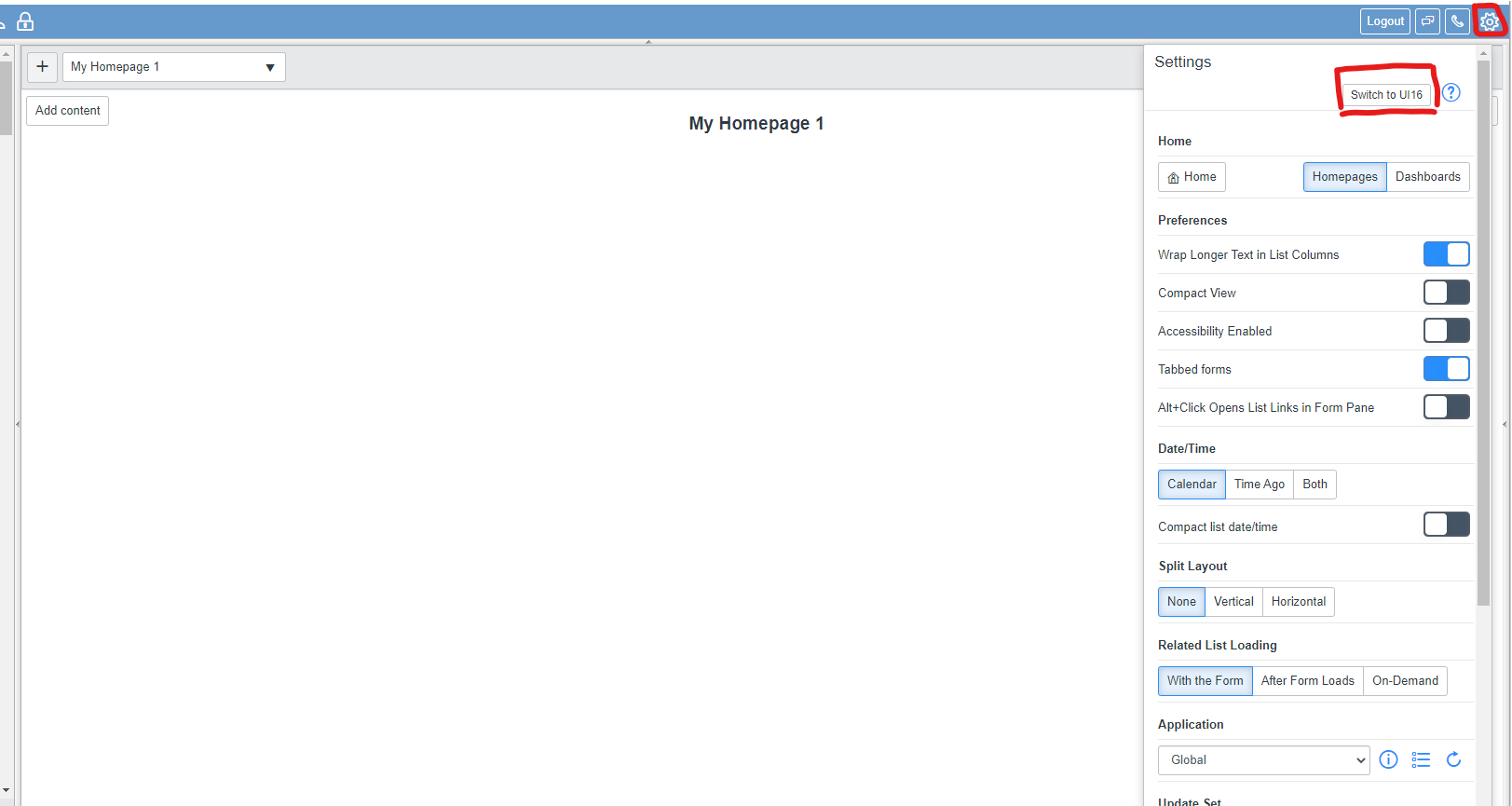Click the Settings panel scrollbar thumb
Screen dimensions: 1512x806
pos(1483,333)
